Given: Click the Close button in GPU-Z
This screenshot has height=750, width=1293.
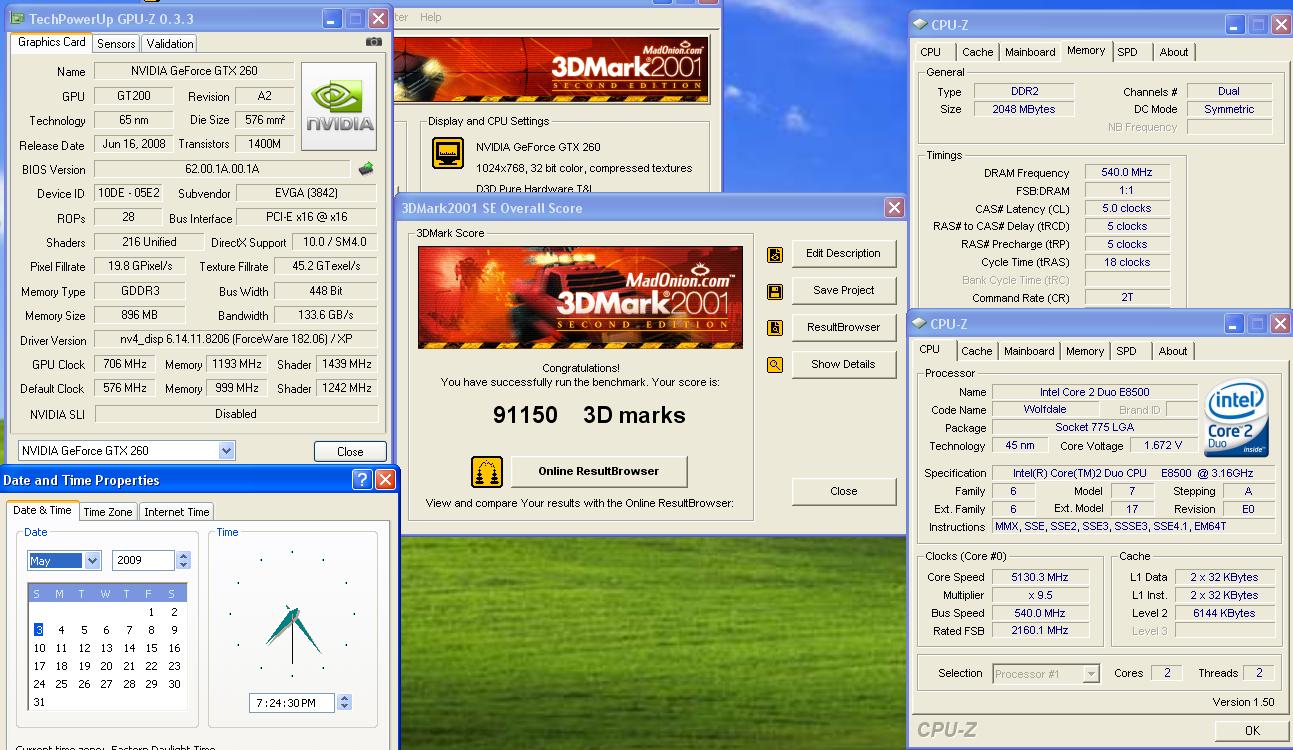Looking at the screenshot, I should 350,452.
